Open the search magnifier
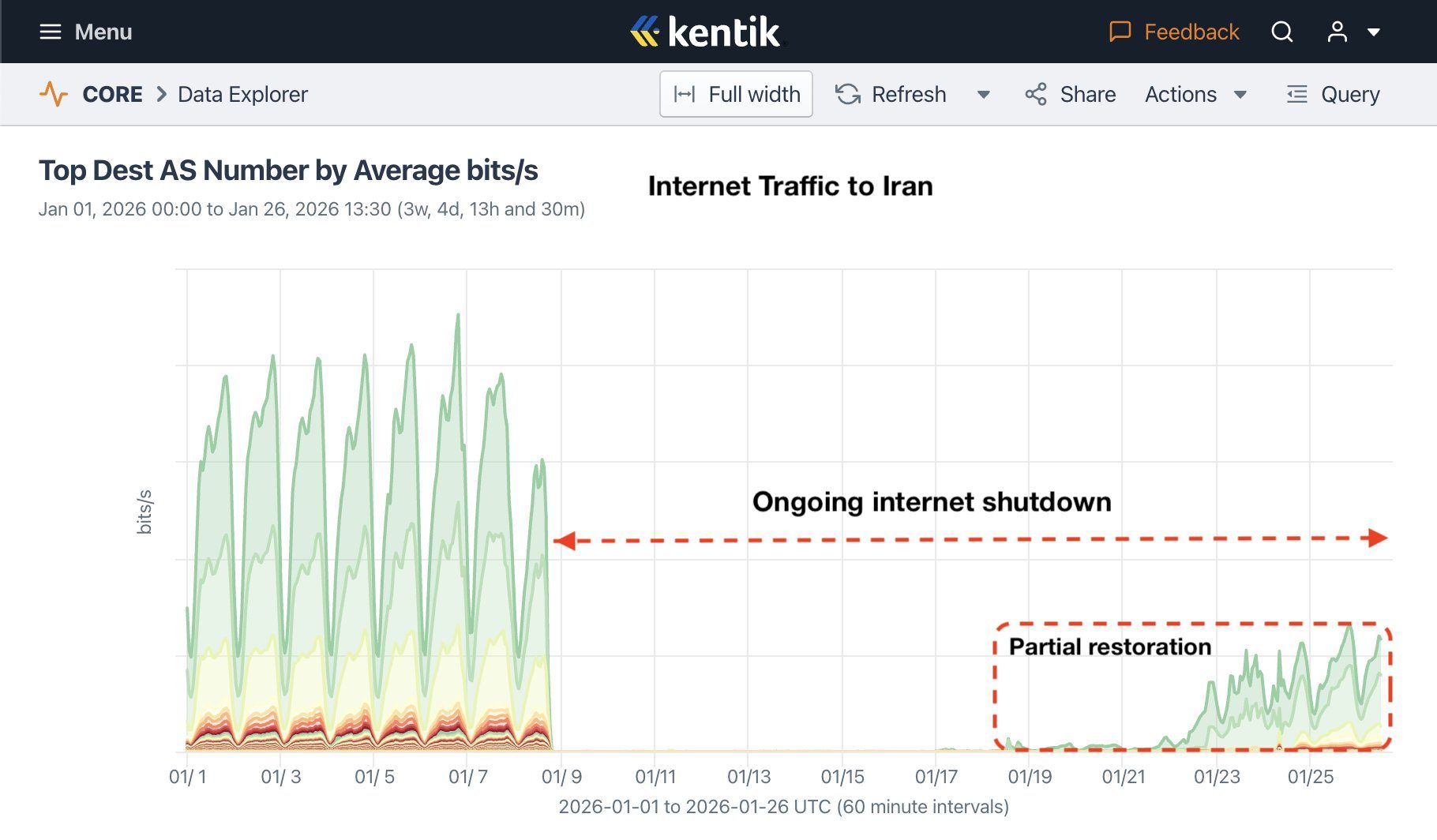 (x=1282, y=32)
